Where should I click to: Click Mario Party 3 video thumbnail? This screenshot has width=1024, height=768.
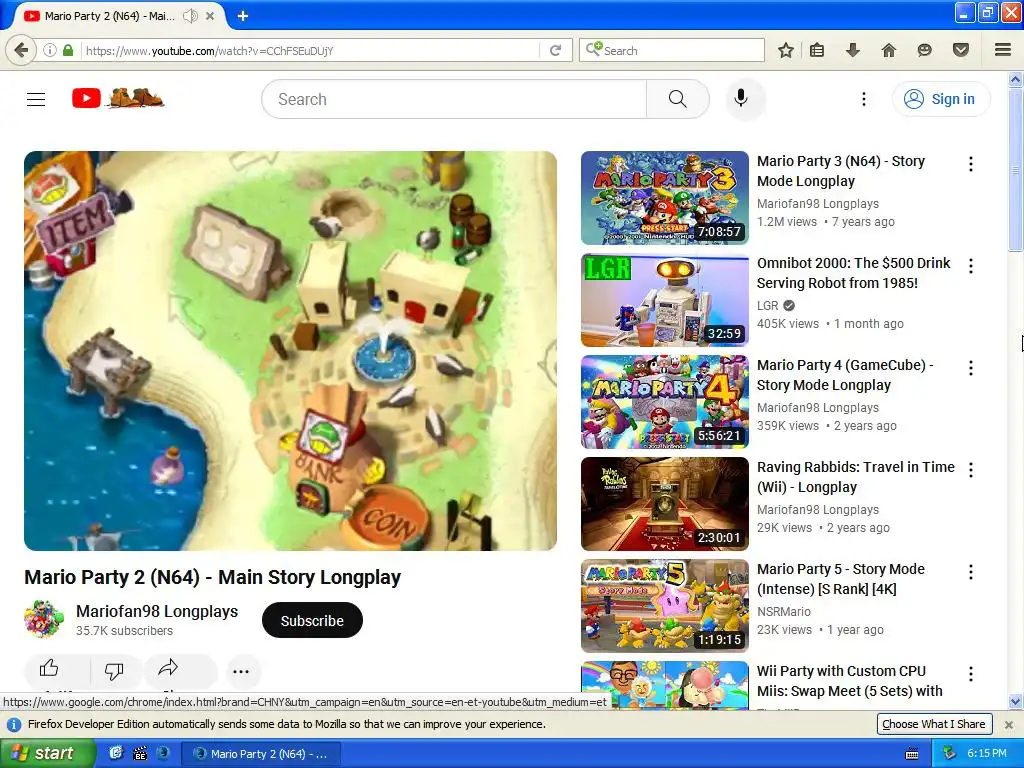(x=665, y=198)
